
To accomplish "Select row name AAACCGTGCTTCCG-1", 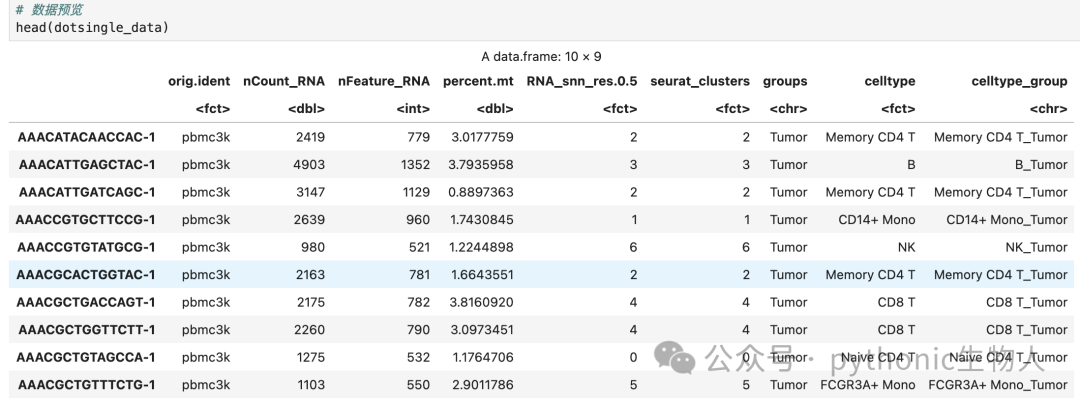I will point(85,220).
